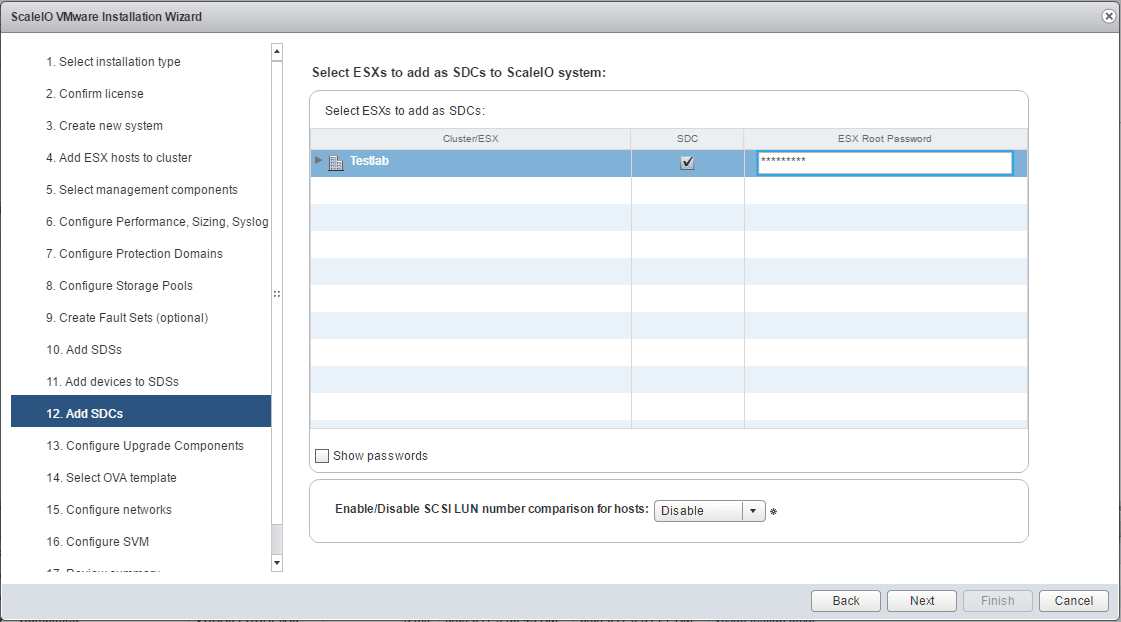Click the asterisk info icon beside dropdown
1121x622 pixels.
(774, 511)
